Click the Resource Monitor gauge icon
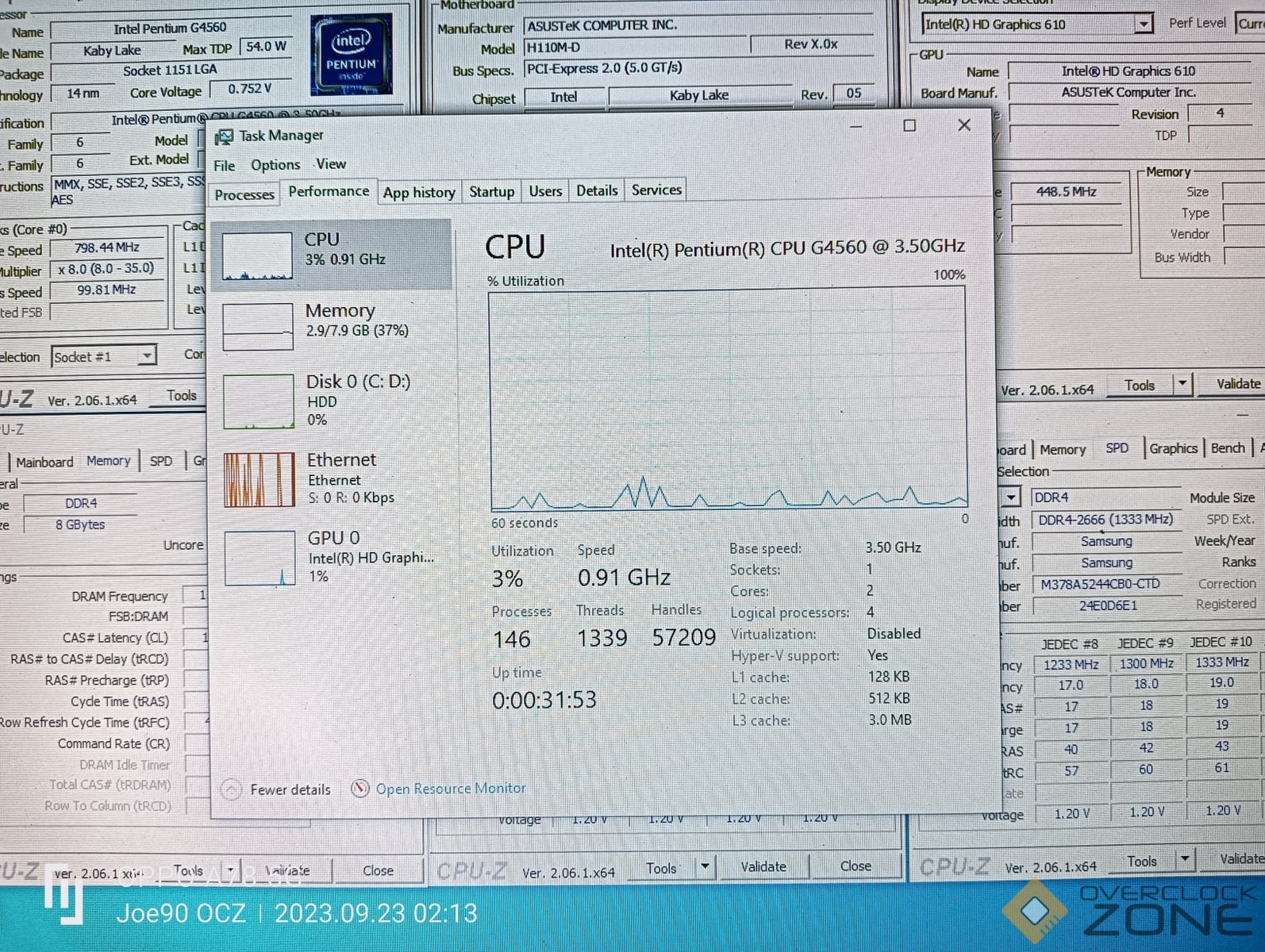The image size is (1265, 952). [x=360, y=788]
